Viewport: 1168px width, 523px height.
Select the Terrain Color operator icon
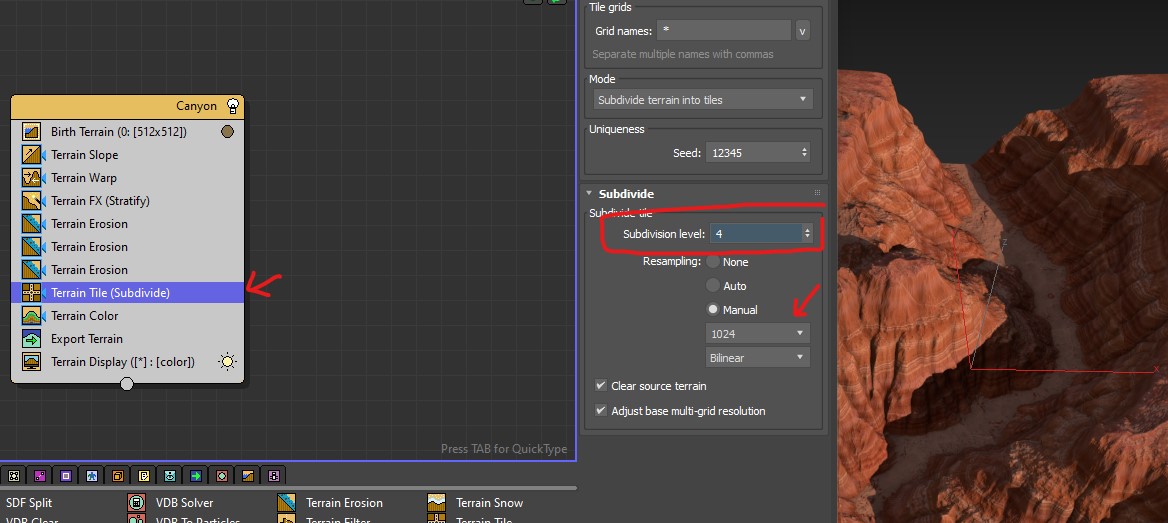coord(31,316)
